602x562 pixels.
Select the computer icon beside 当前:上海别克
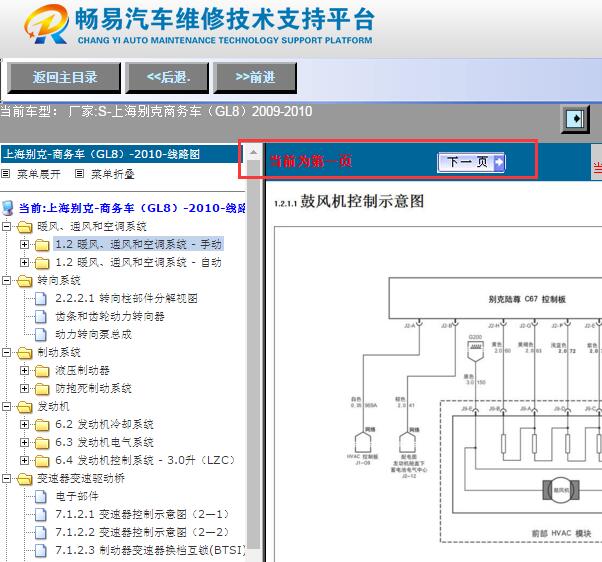pyautogui.click(x=7, y=208)
